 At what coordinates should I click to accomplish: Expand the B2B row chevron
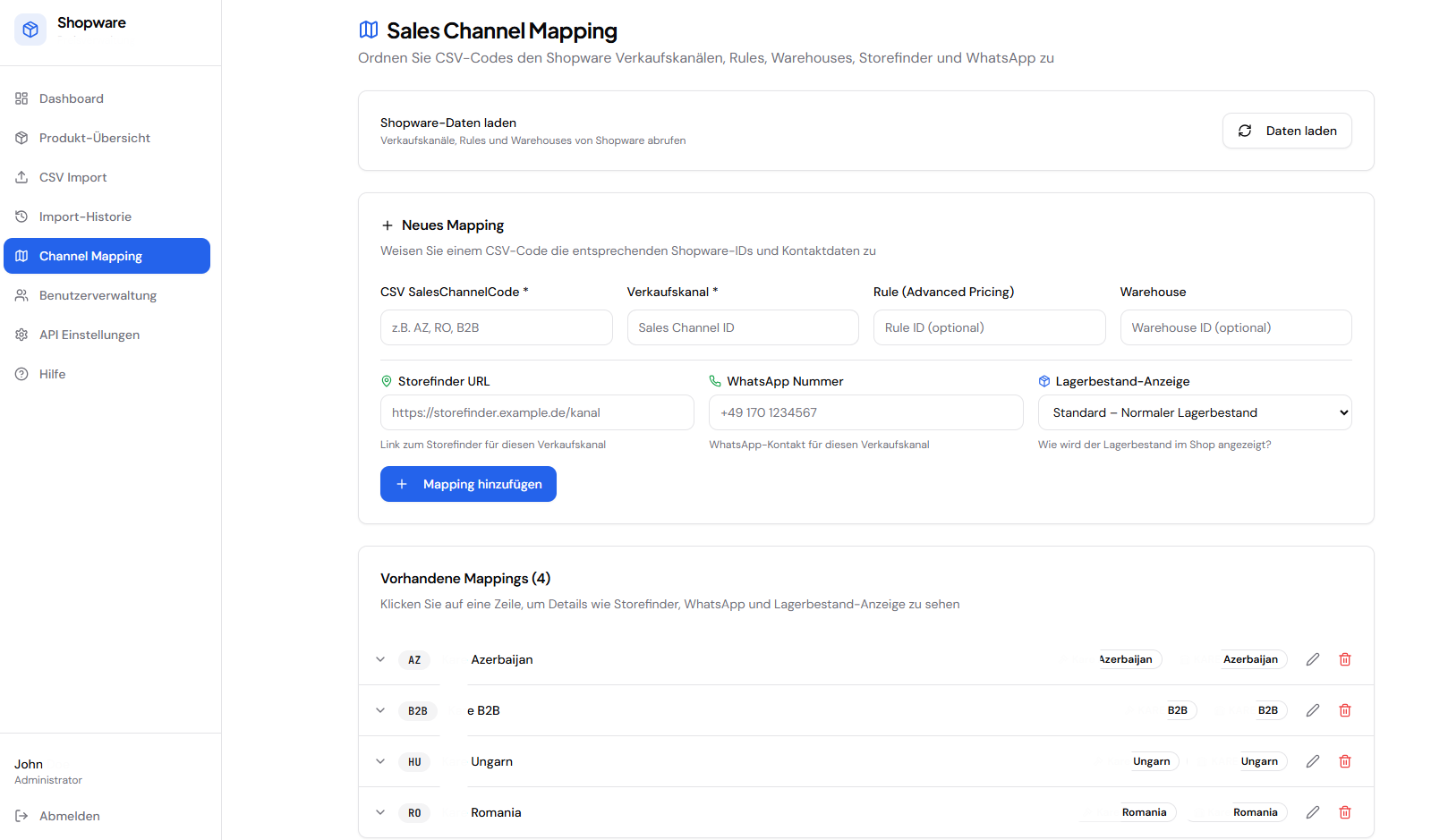380,710
